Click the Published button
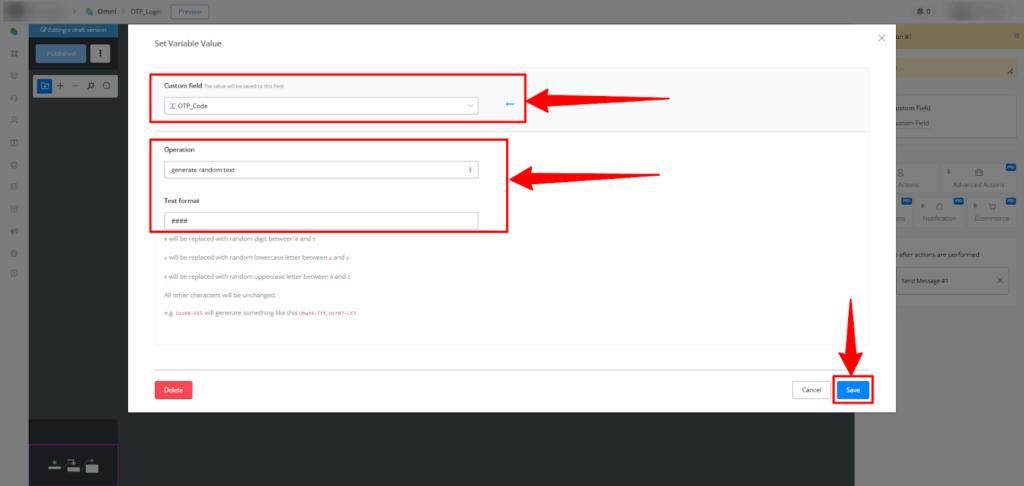Screen dimensions: 1024x486 [x=60, y=53]
